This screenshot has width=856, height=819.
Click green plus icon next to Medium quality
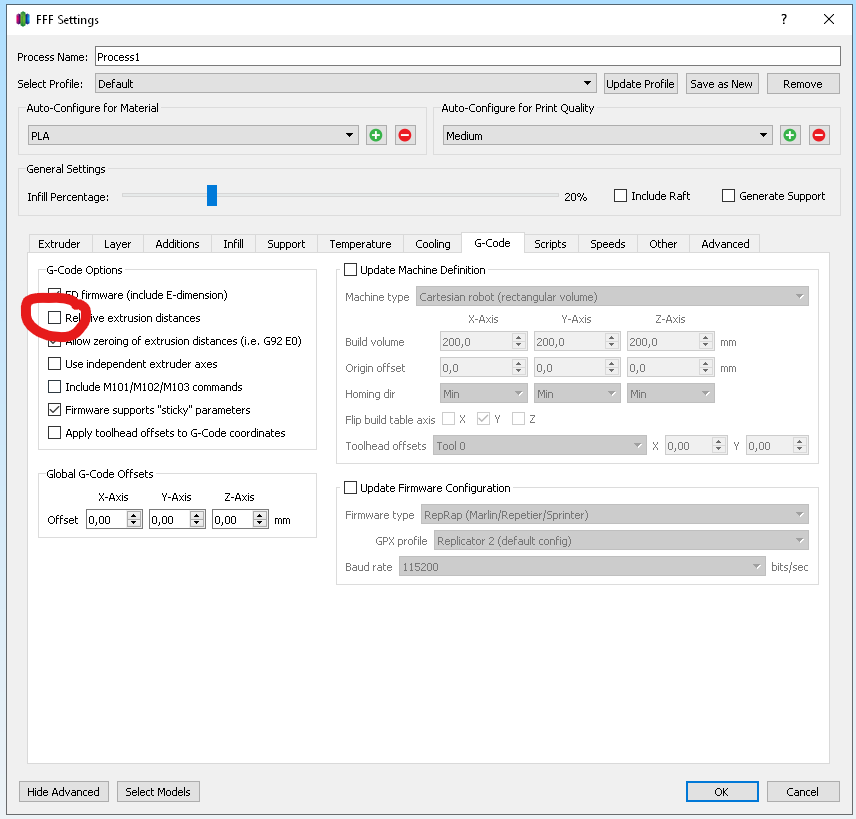click(790, 135)
